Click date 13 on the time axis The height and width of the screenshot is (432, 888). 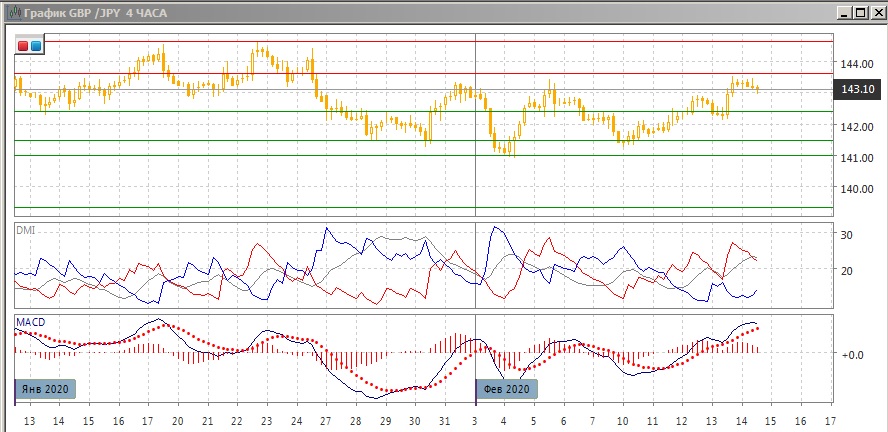coord(29,421)
